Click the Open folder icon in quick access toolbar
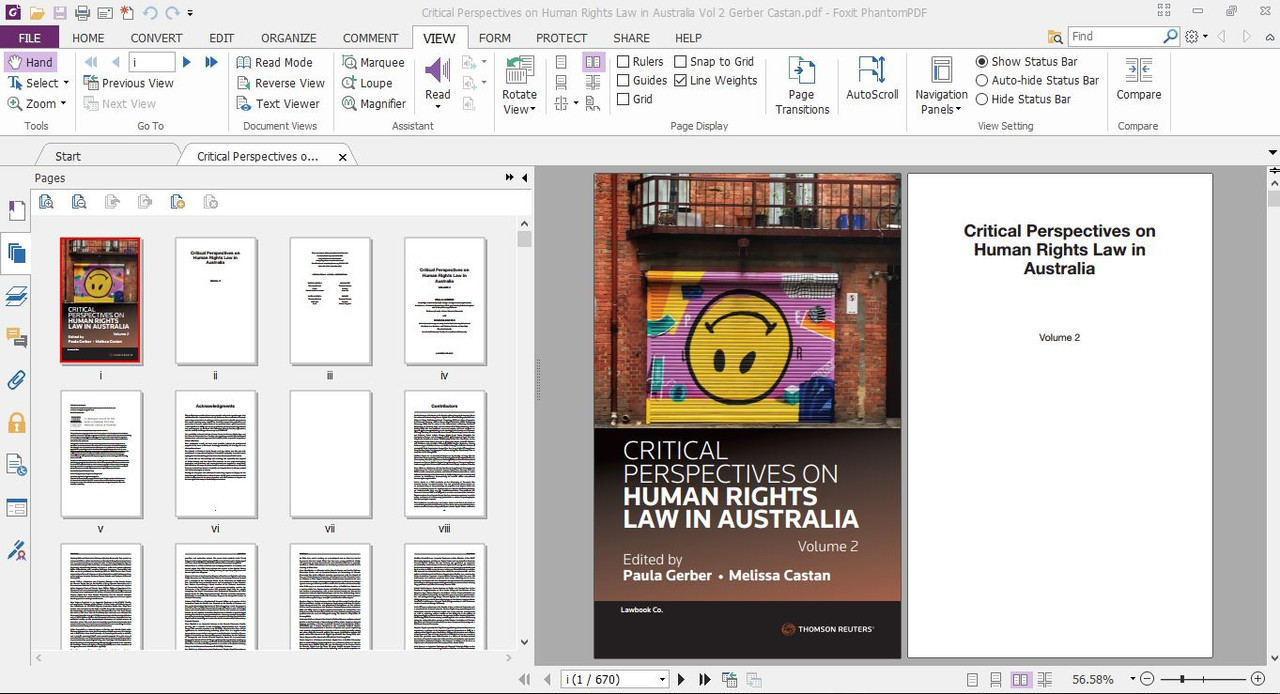Image resolution: width=1280 pixels, height=694 pixels. coord(37,13)
